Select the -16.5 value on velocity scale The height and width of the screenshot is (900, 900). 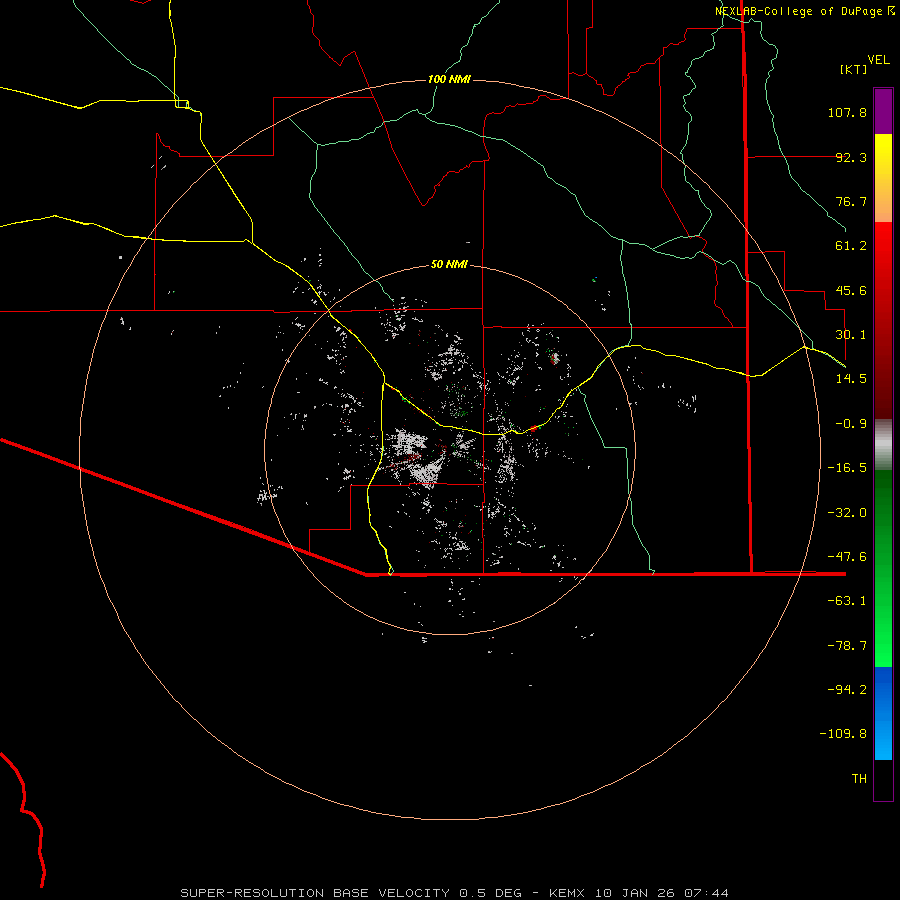point(847,468)
